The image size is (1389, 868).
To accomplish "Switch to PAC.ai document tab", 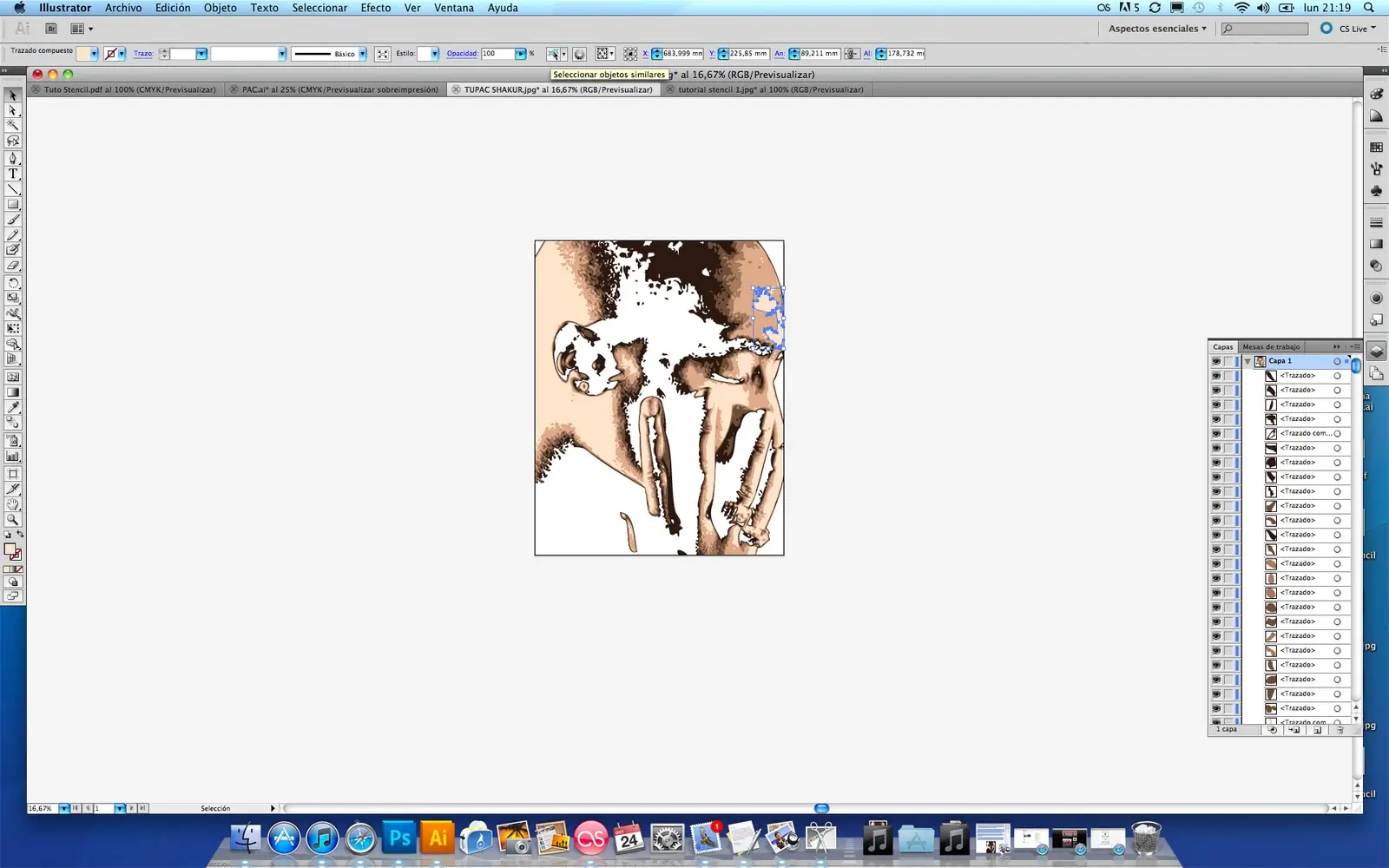I will [x=335, y=89].
